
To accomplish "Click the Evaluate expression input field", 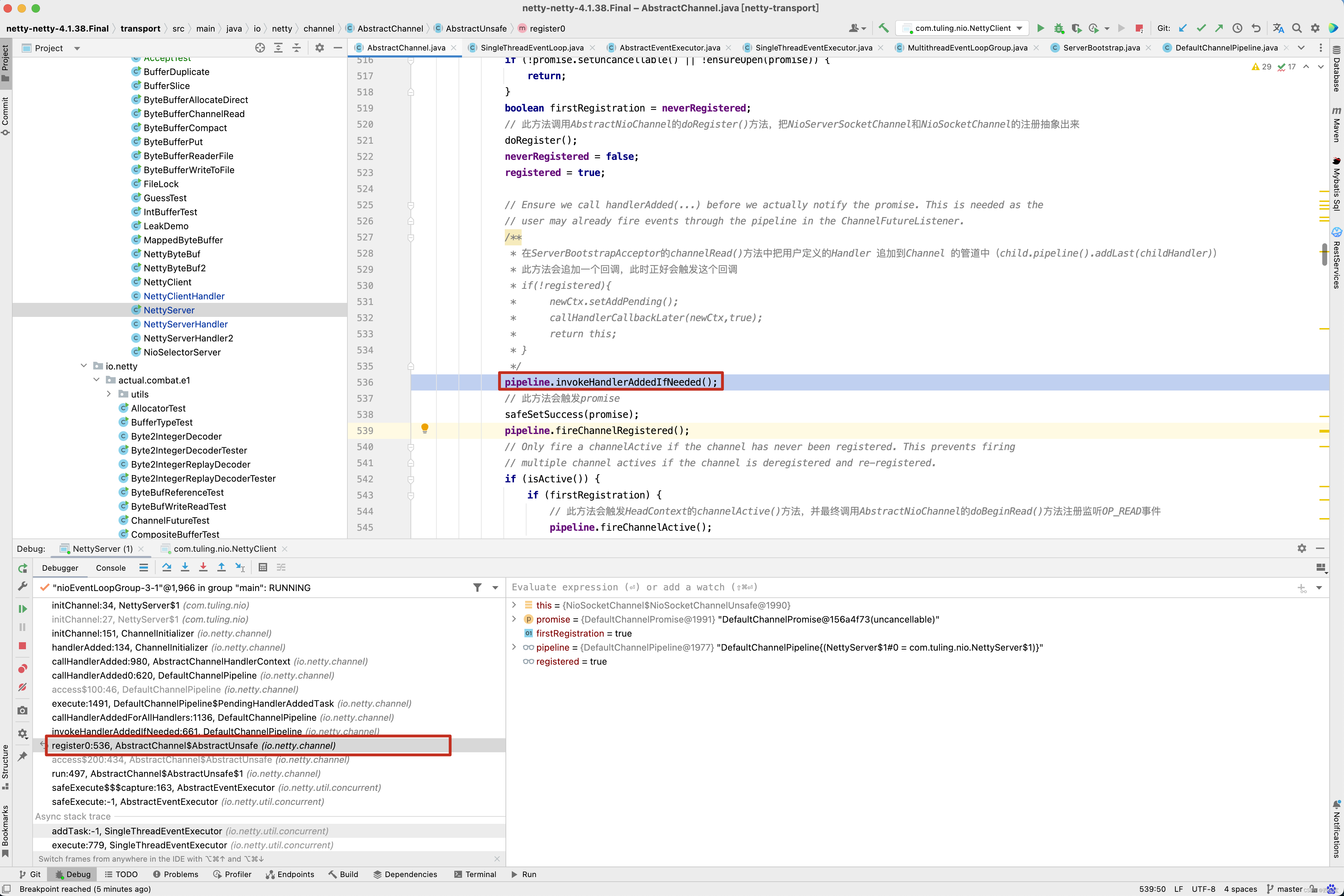I will pyautogui.click(x=857, y=588).
